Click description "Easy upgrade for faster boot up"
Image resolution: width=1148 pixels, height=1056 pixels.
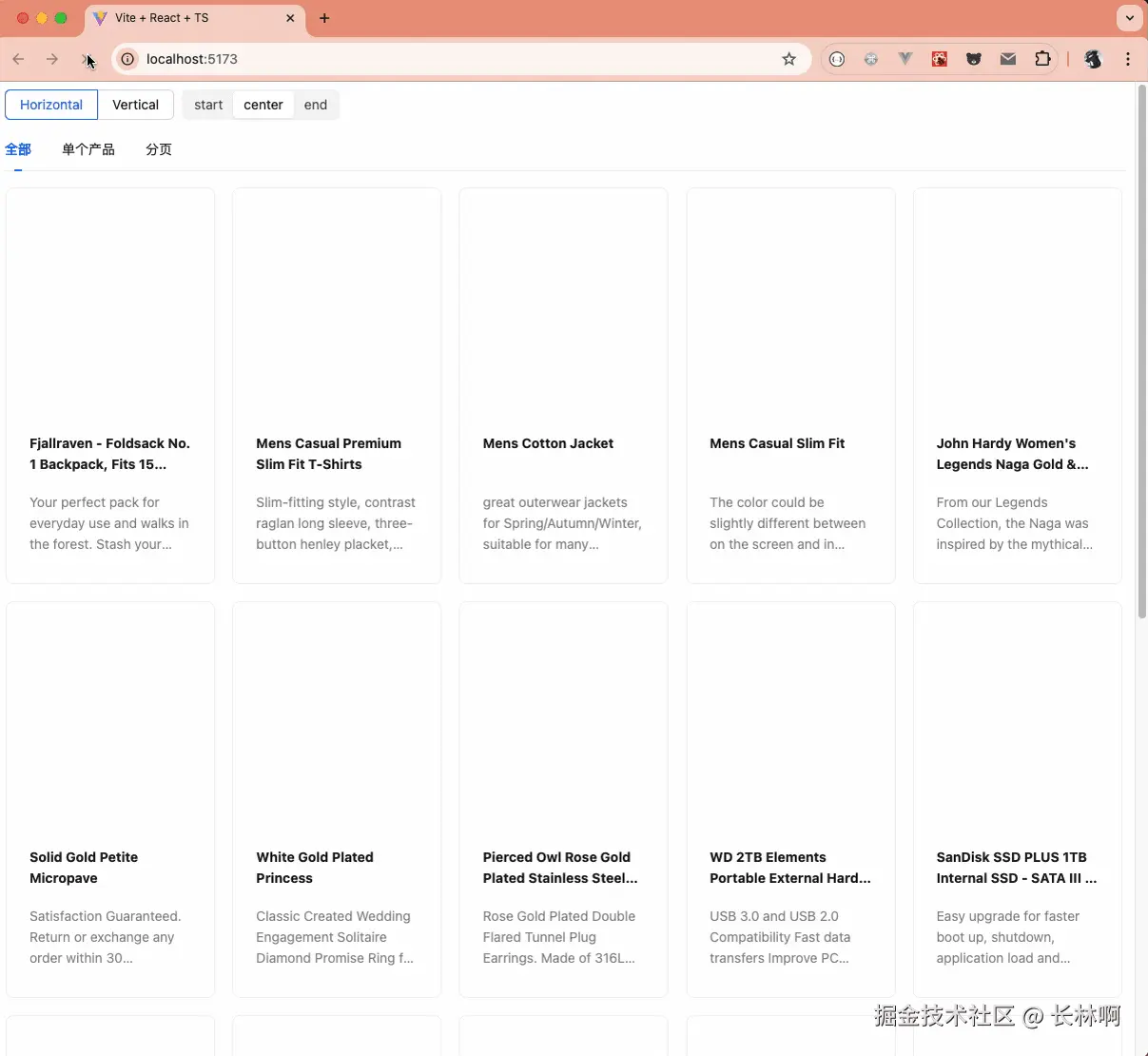tap(1008, 937)
